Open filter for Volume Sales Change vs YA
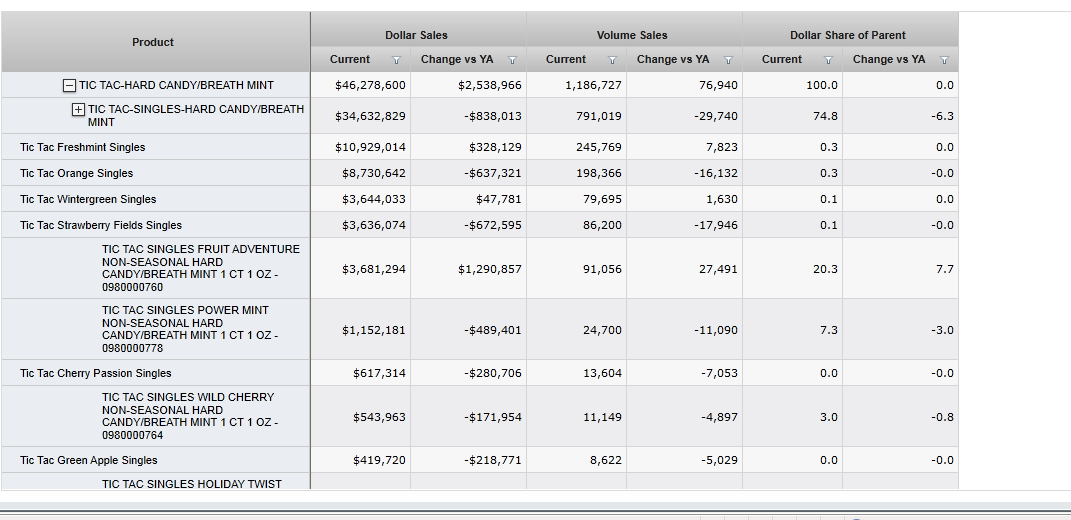 tap(728, 60)
